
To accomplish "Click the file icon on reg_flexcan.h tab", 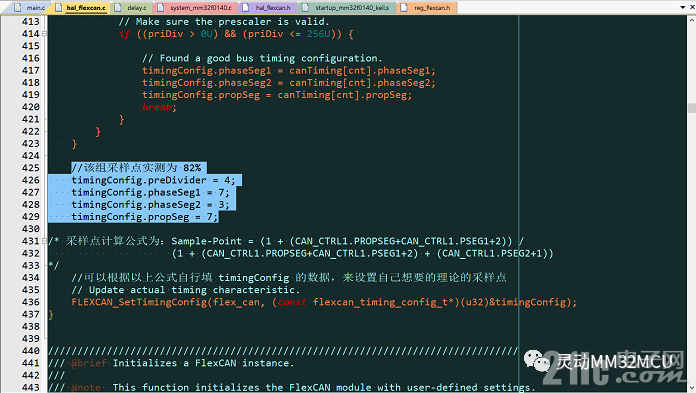I will [x=404, y=8].
